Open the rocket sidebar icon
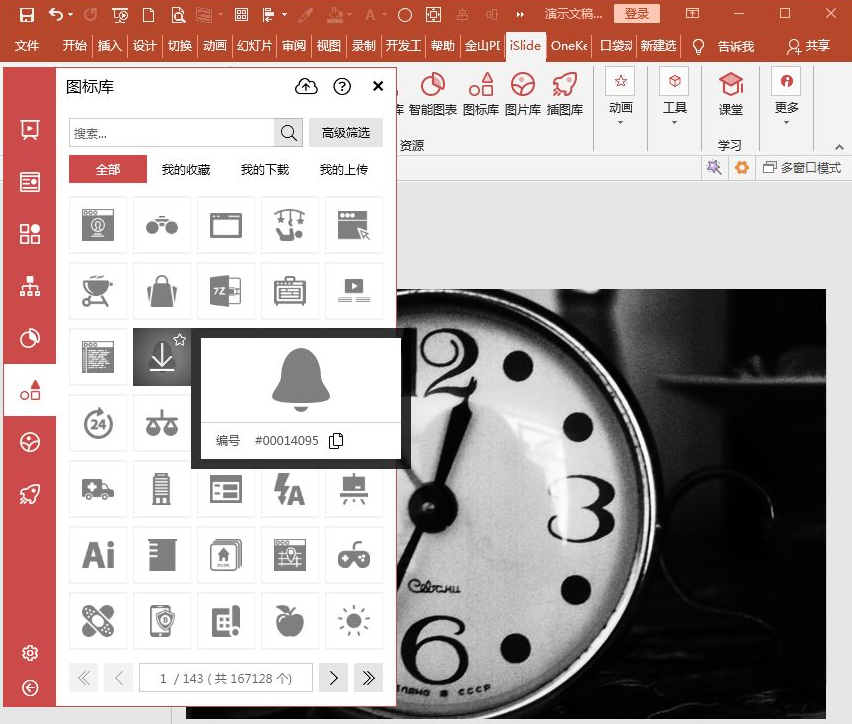Screen dimensions: 852x724 point(30,494)
